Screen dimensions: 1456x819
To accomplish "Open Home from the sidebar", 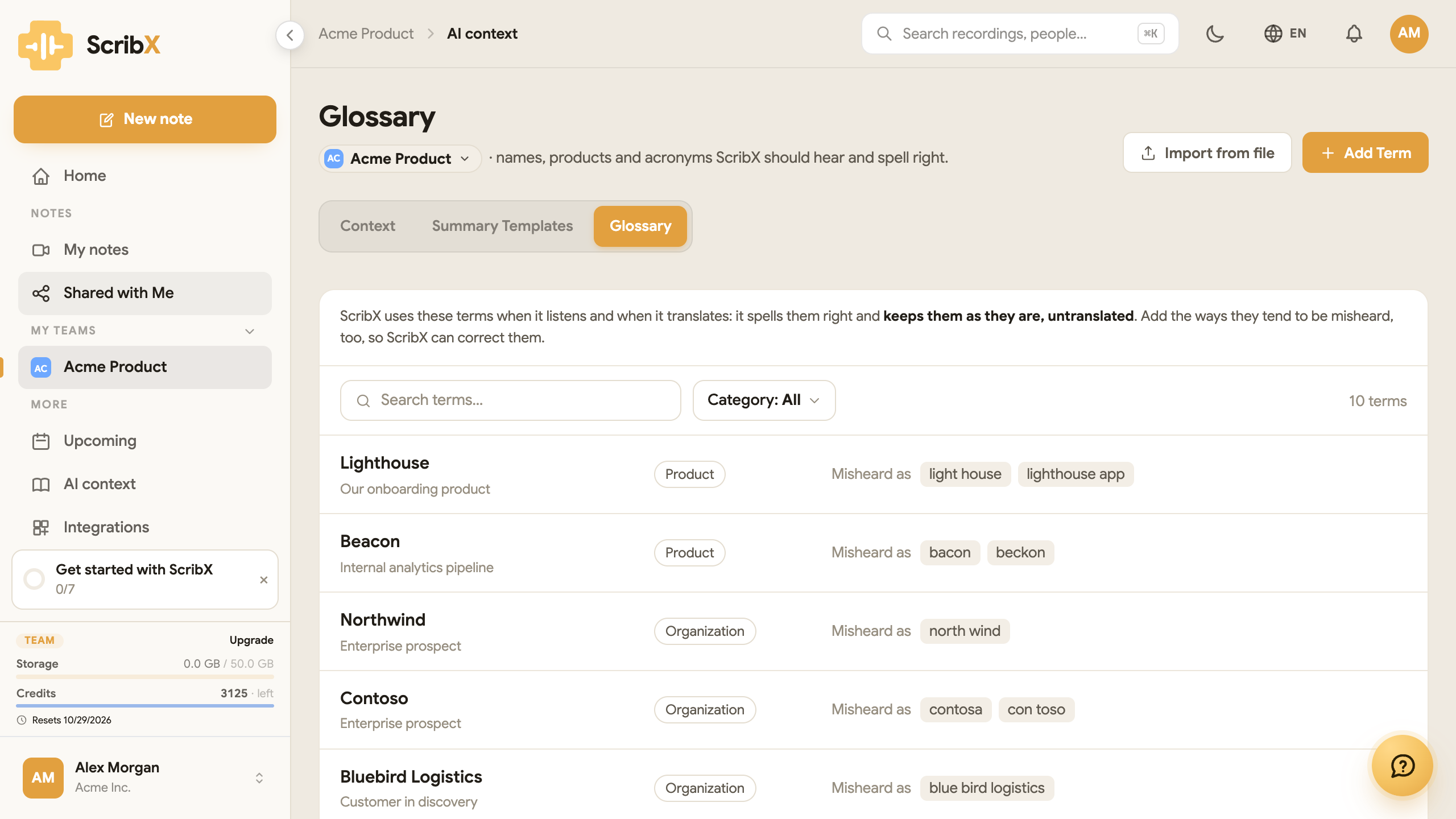I will click(x=145, y=176).
